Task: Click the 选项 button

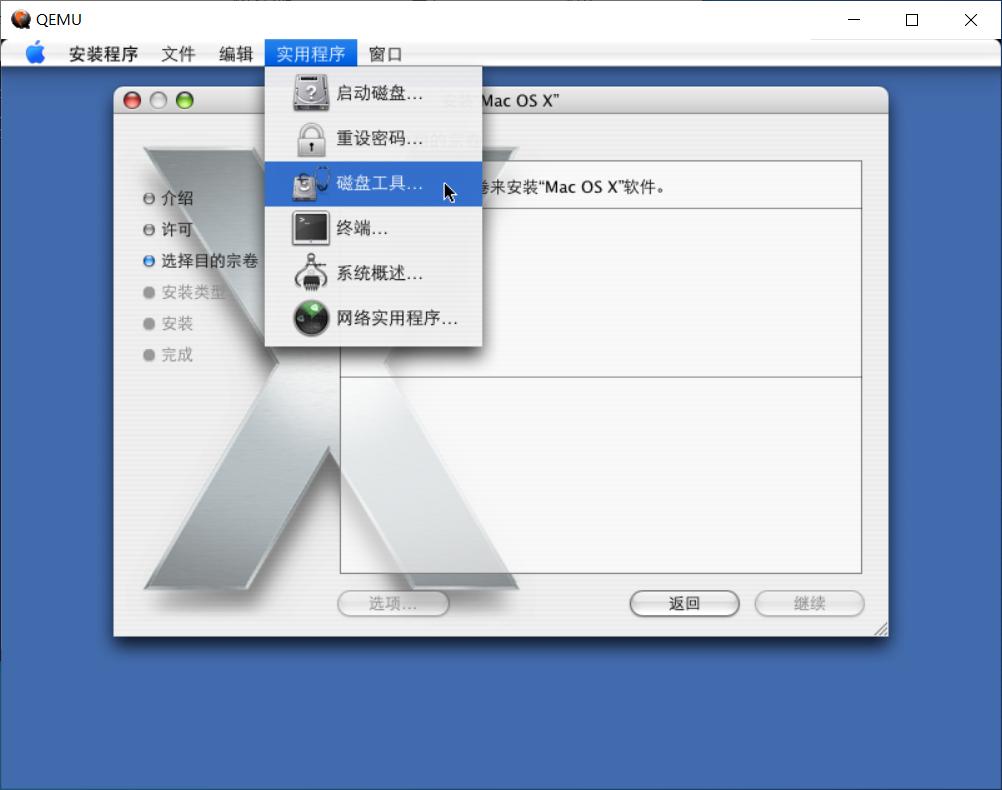Action: pos(393,603)
